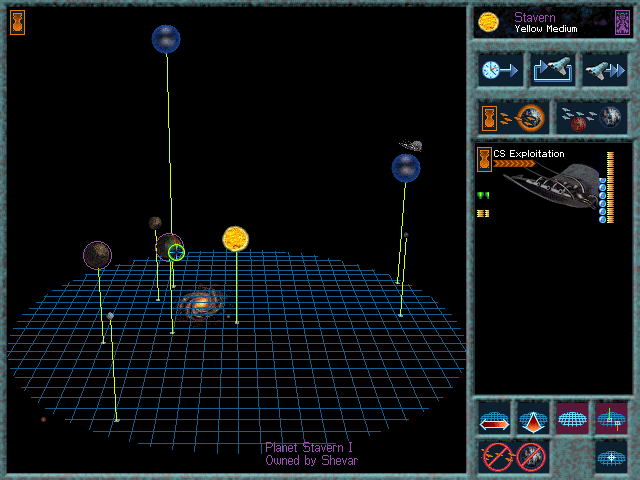
Task: Click the center grid view button
Action: point(611,457)
